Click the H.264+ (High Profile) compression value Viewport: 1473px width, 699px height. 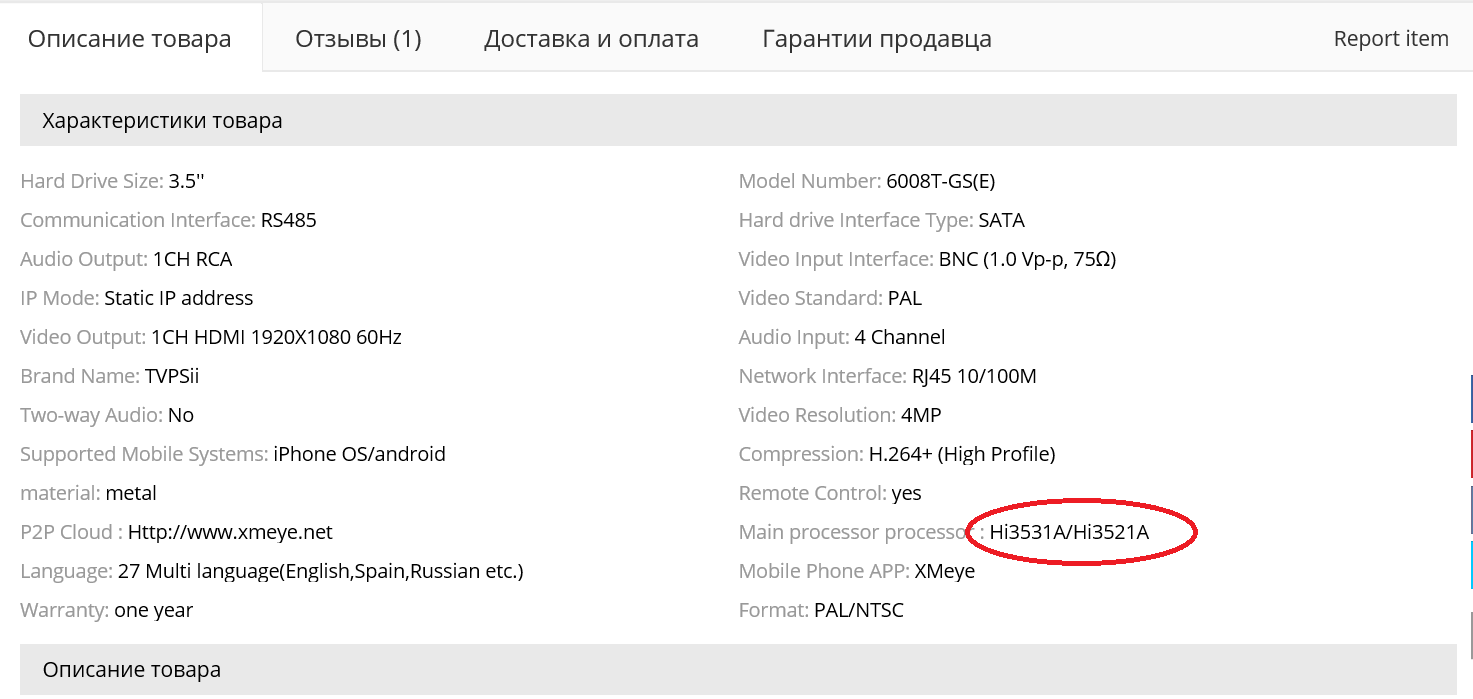coord(961,454)
